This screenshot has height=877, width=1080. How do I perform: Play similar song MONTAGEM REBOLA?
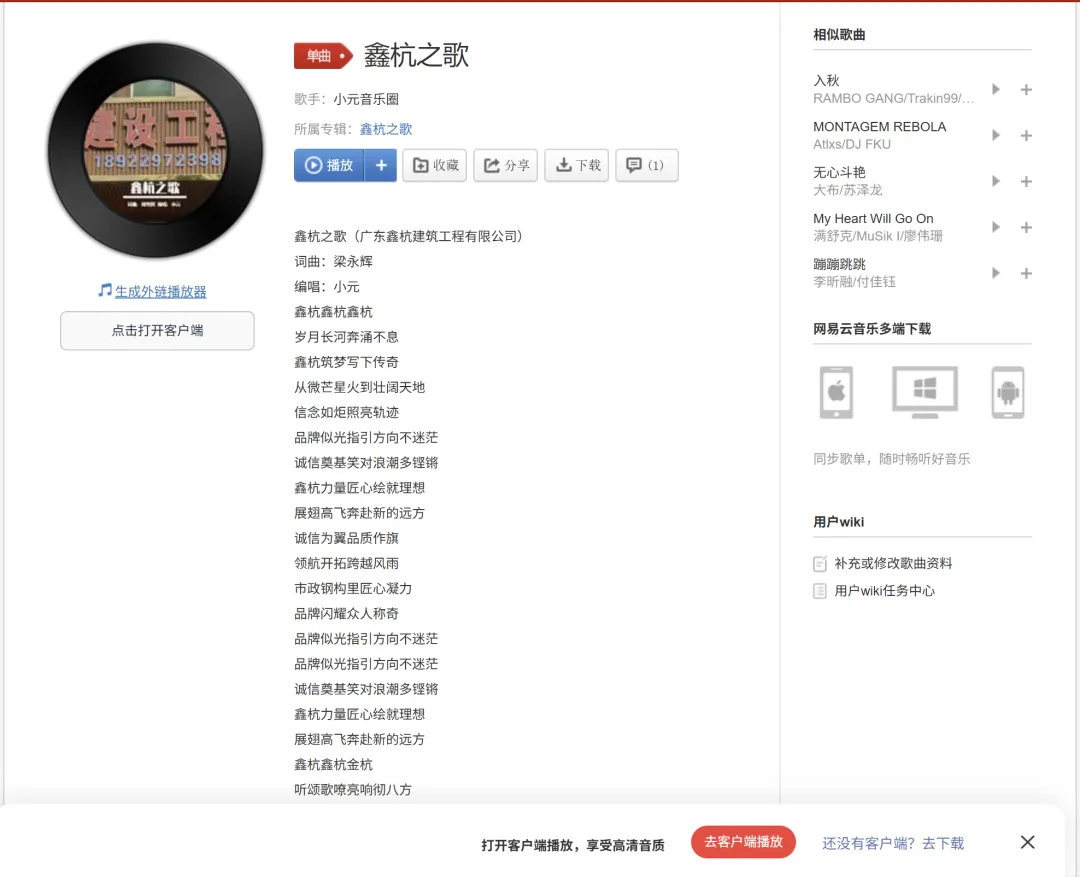point(995,136)
